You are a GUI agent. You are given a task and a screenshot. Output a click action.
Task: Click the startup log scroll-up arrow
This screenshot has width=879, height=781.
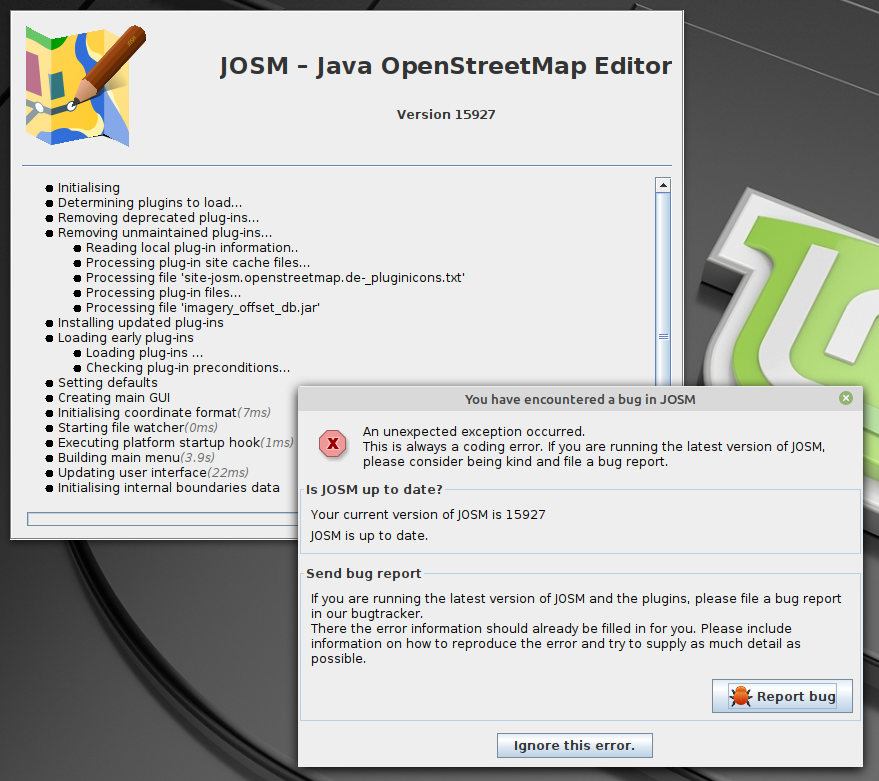click(663, 185)
